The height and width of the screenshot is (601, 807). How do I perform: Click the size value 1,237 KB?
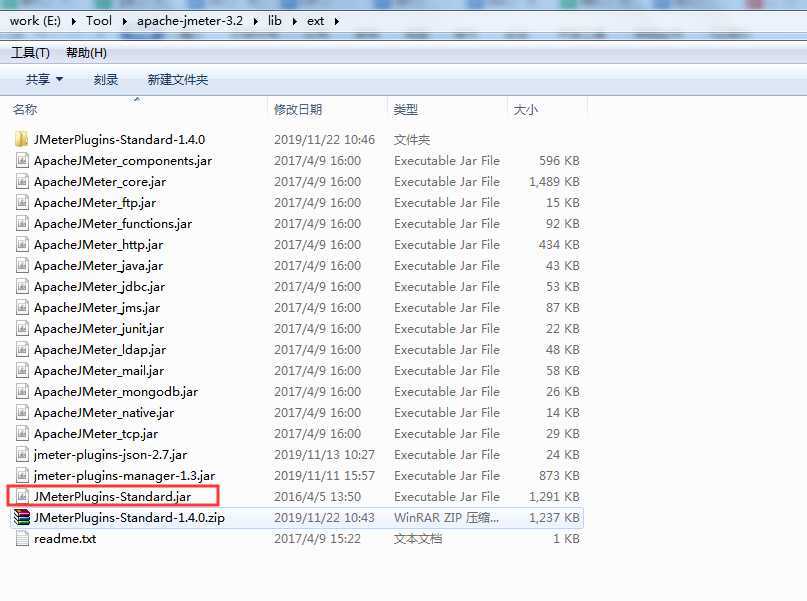[x=554, y=518]
